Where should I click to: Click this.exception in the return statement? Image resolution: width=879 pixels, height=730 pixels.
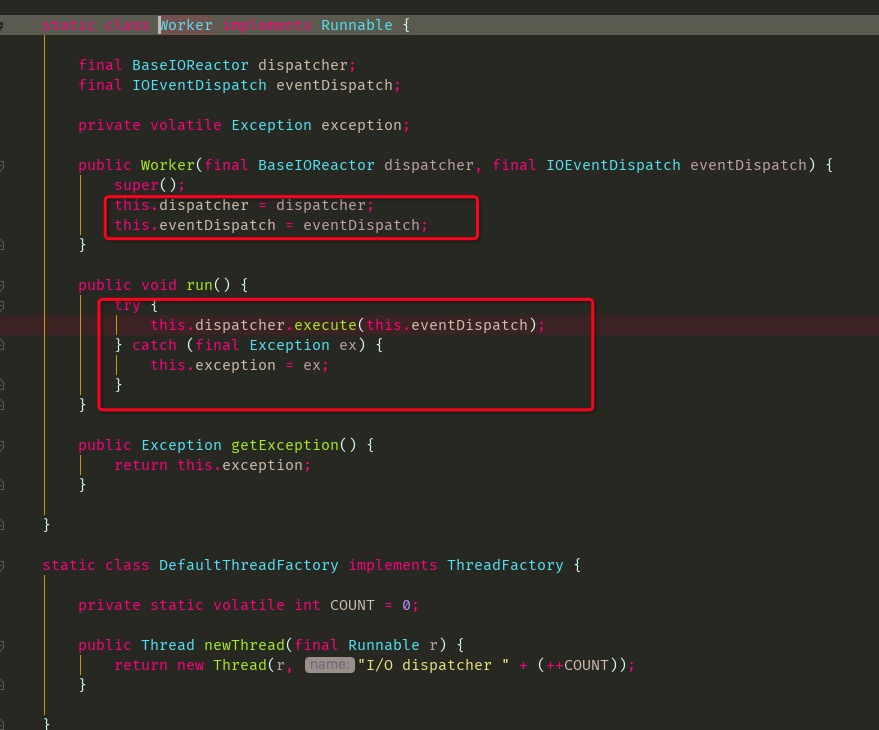pos(240,465)
